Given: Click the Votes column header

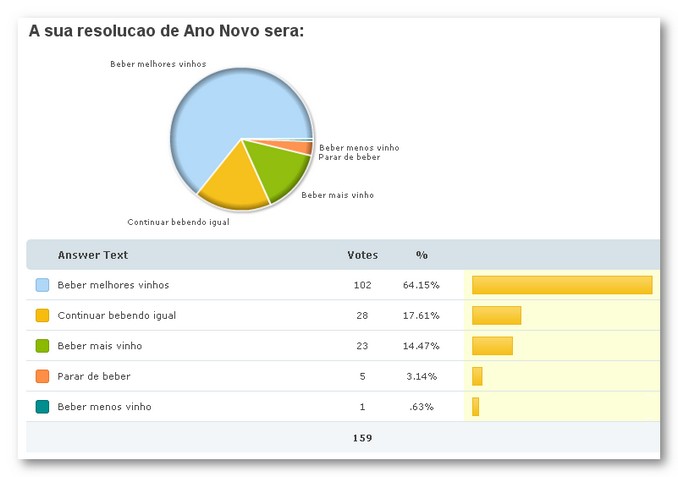Looking at the screenshot, I should click(x=362, y=255).
